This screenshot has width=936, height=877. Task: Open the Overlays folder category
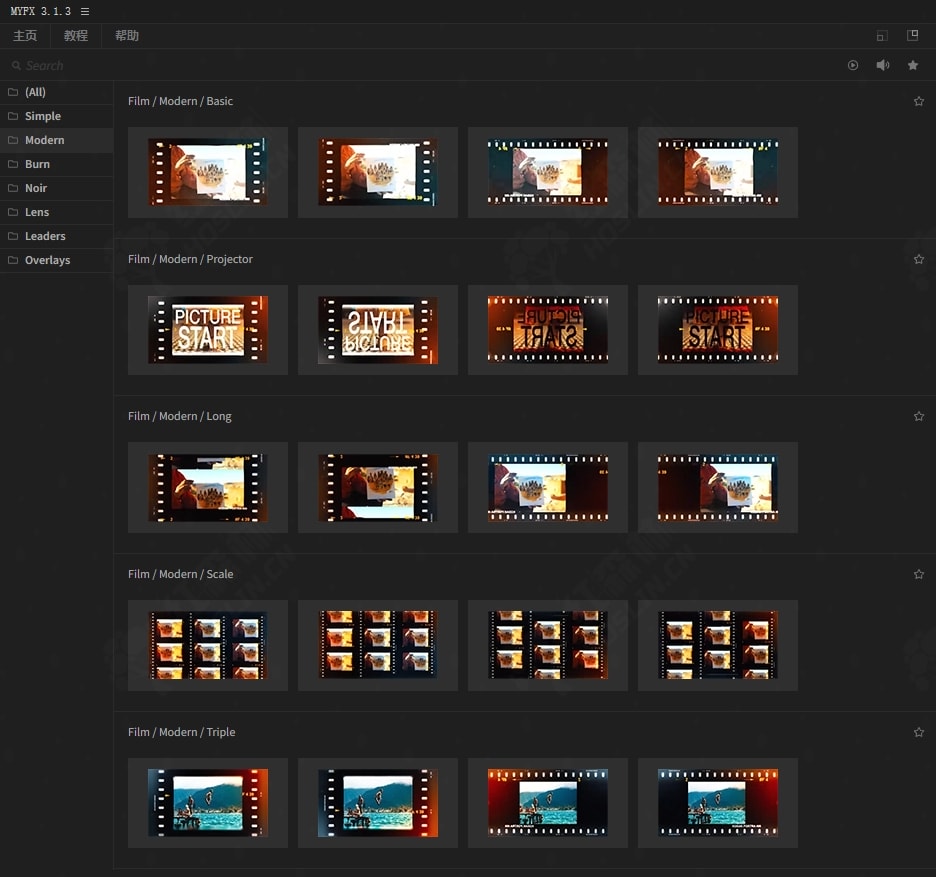(x=47, y=260)
